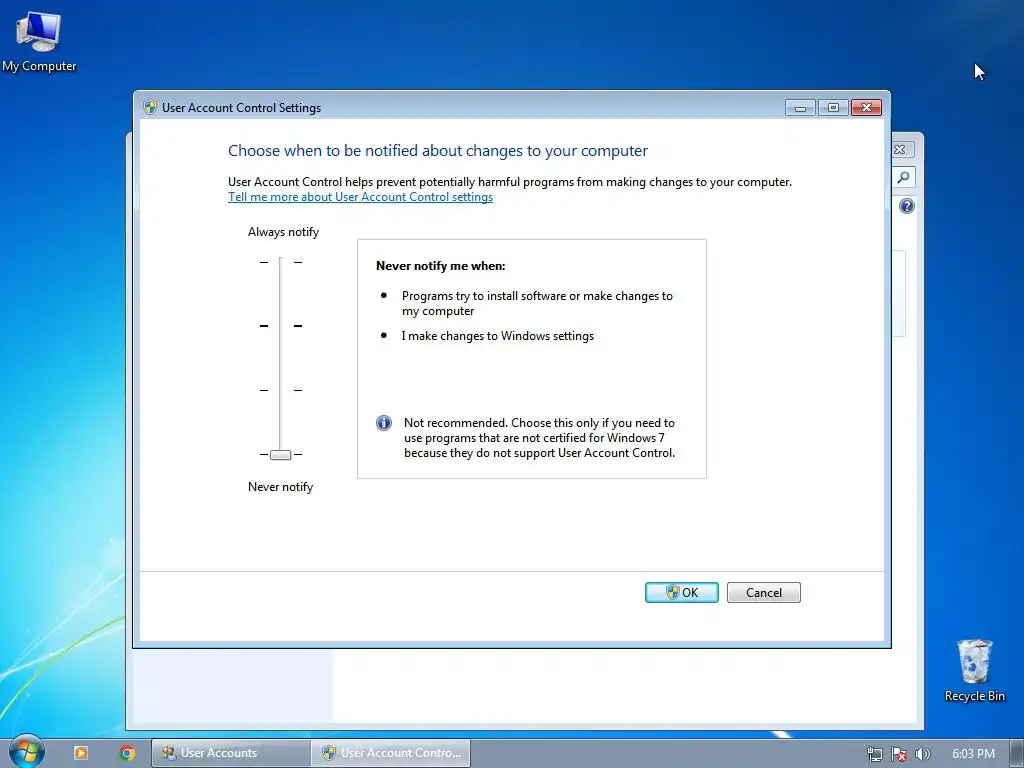Screen dimensions: 1024x768
Task: Click the Always notify label
Action: click(x=283, y=232)
